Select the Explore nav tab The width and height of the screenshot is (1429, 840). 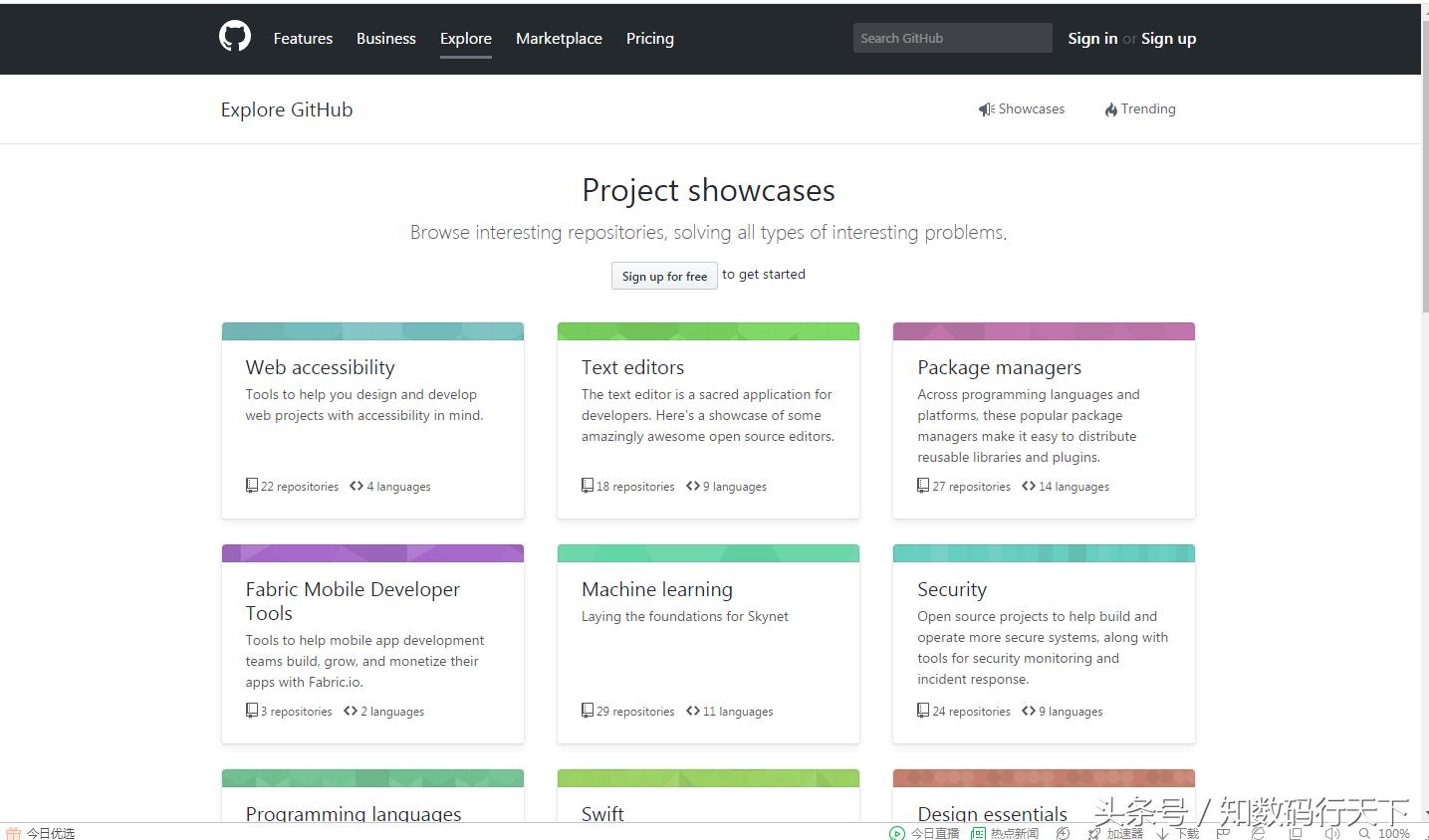coord(466,39)
